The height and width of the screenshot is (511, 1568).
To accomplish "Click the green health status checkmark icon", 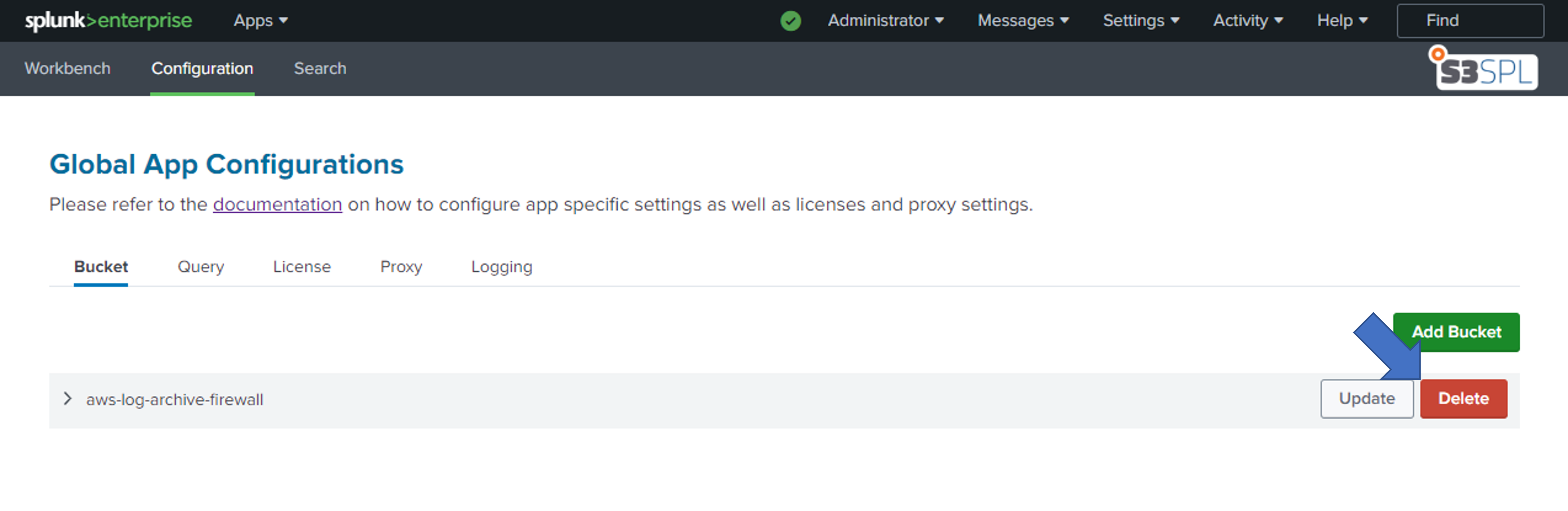I will click(790, 21).
